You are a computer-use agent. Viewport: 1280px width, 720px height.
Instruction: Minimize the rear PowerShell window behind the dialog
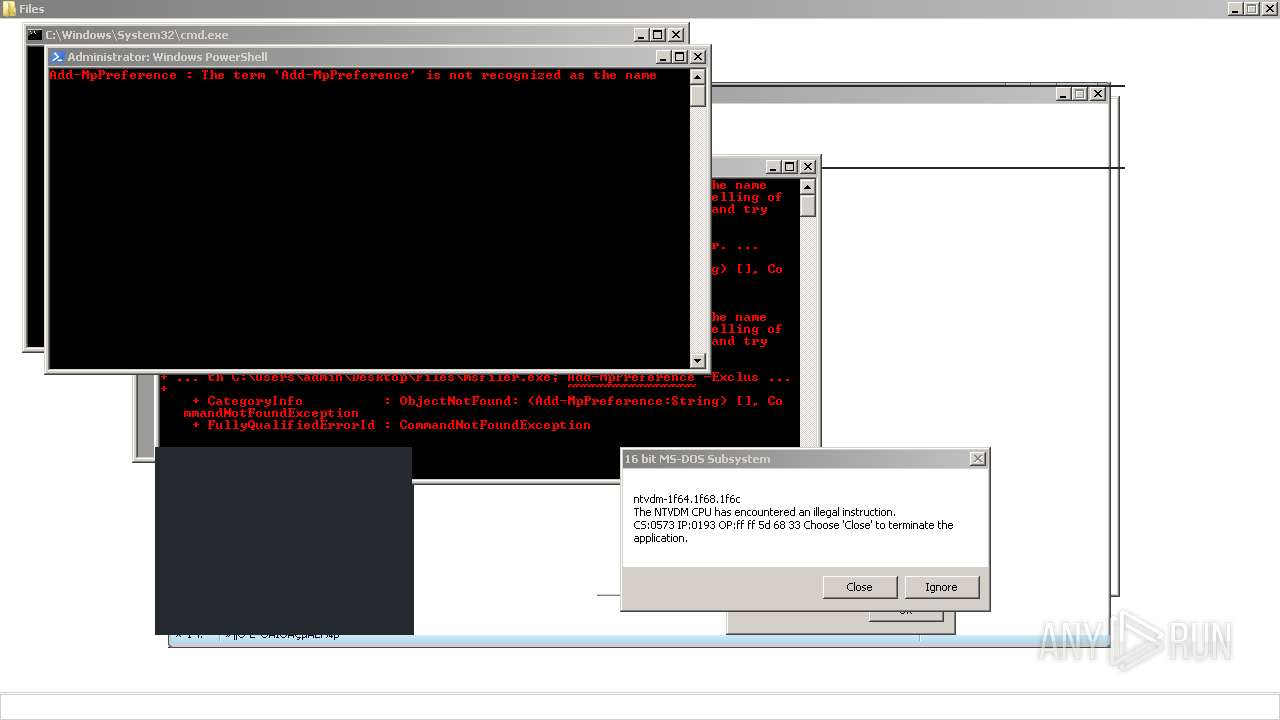772,167
